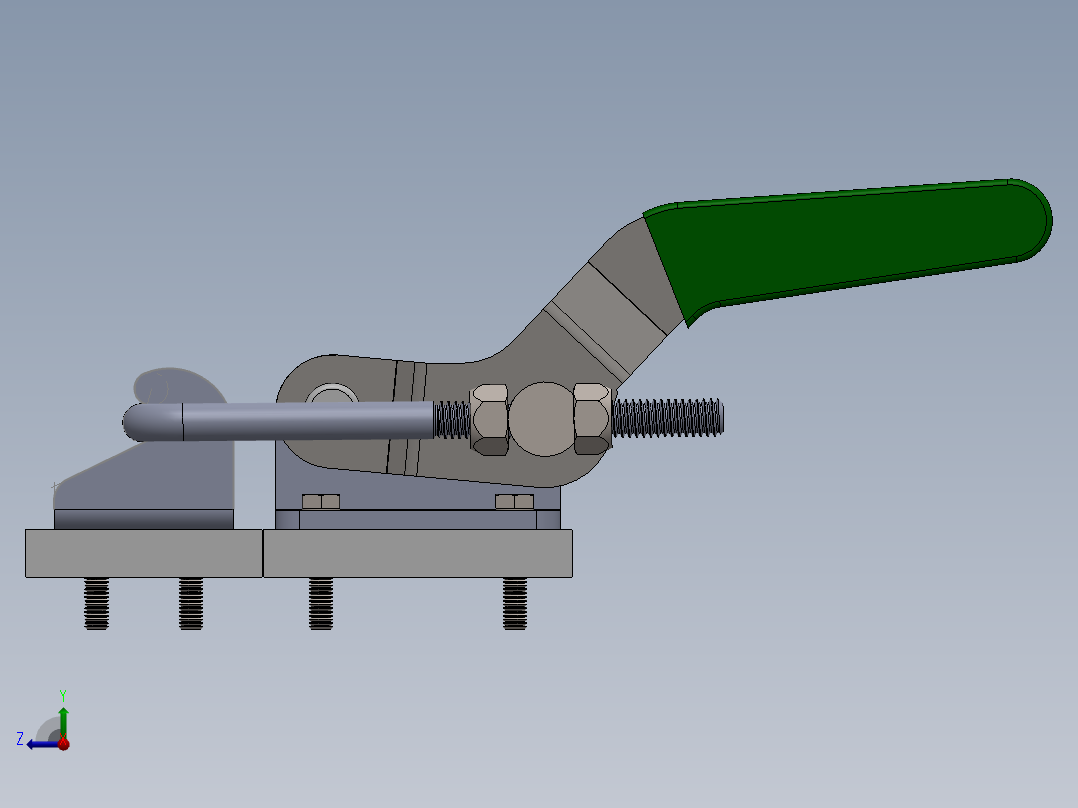Select the round pivot pin on the lever
This screenshot has height=808, width=1078.
tap(332, 393)
